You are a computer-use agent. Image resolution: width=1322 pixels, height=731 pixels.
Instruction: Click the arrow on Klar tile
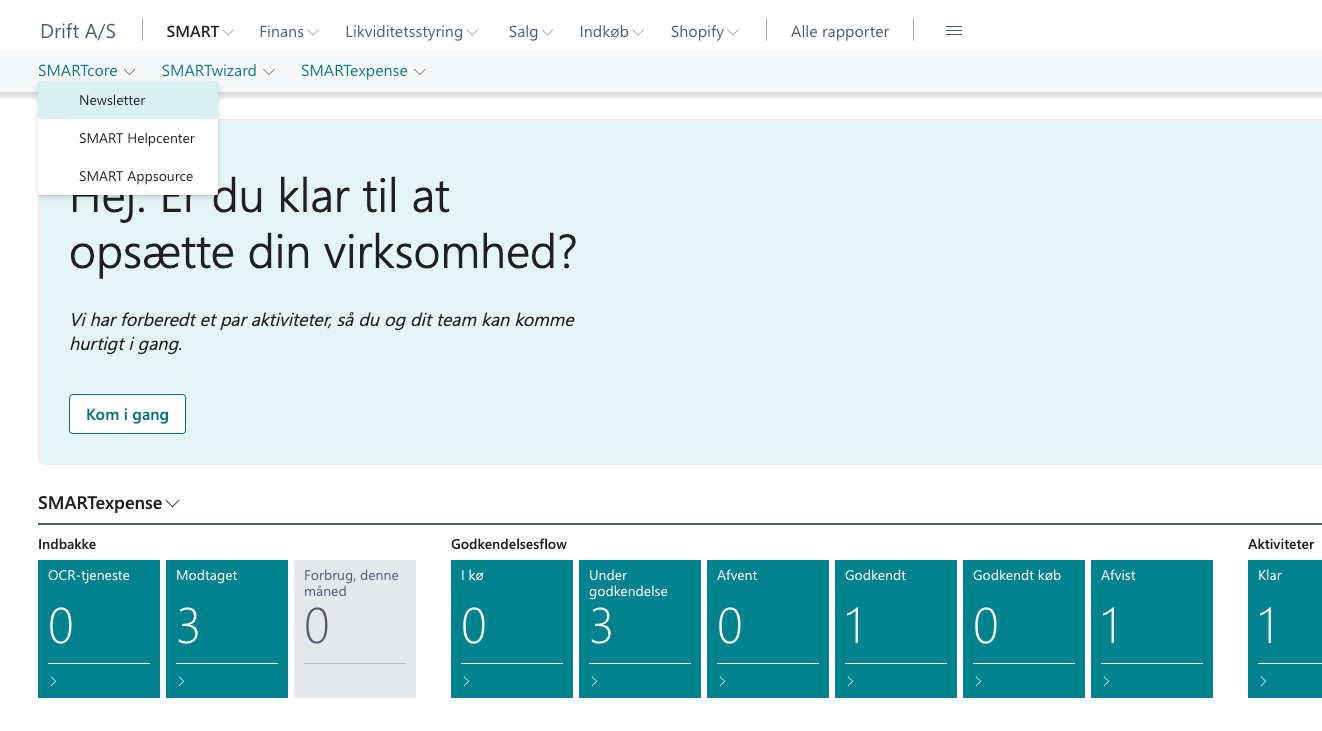click(x=1264, y=681)
